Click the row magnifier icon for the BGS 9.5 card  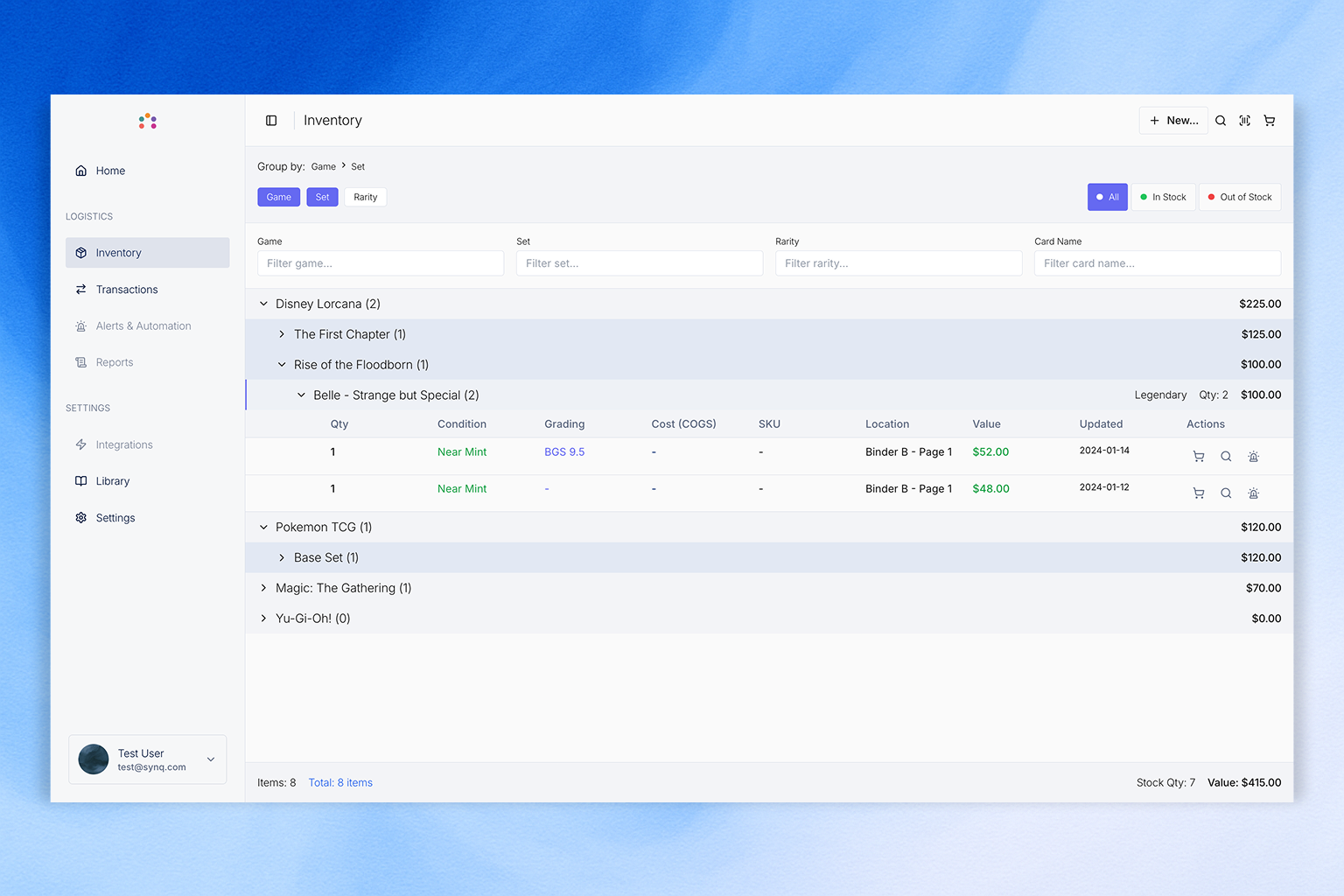pos(1225,456)
